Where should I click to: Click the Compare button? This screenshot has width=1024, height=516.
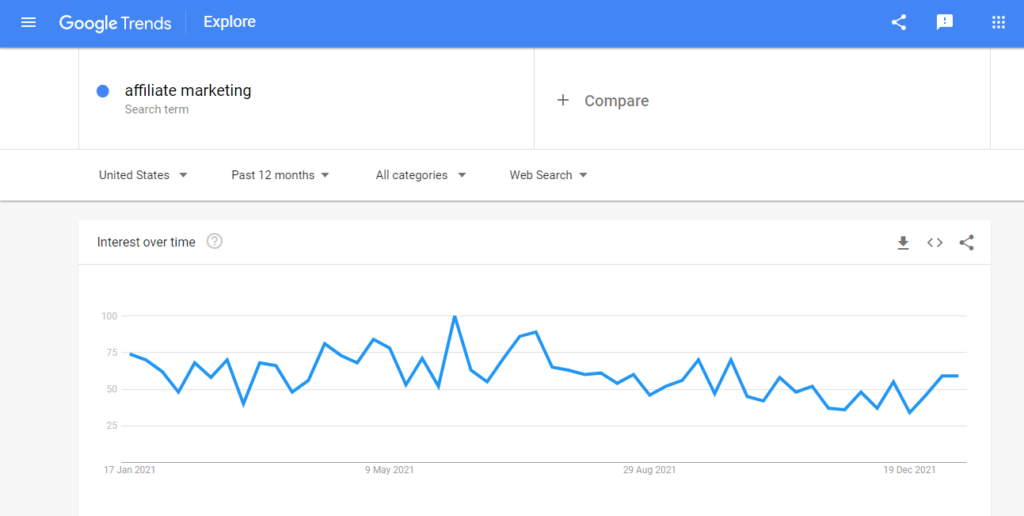click(x=603, y=101)
